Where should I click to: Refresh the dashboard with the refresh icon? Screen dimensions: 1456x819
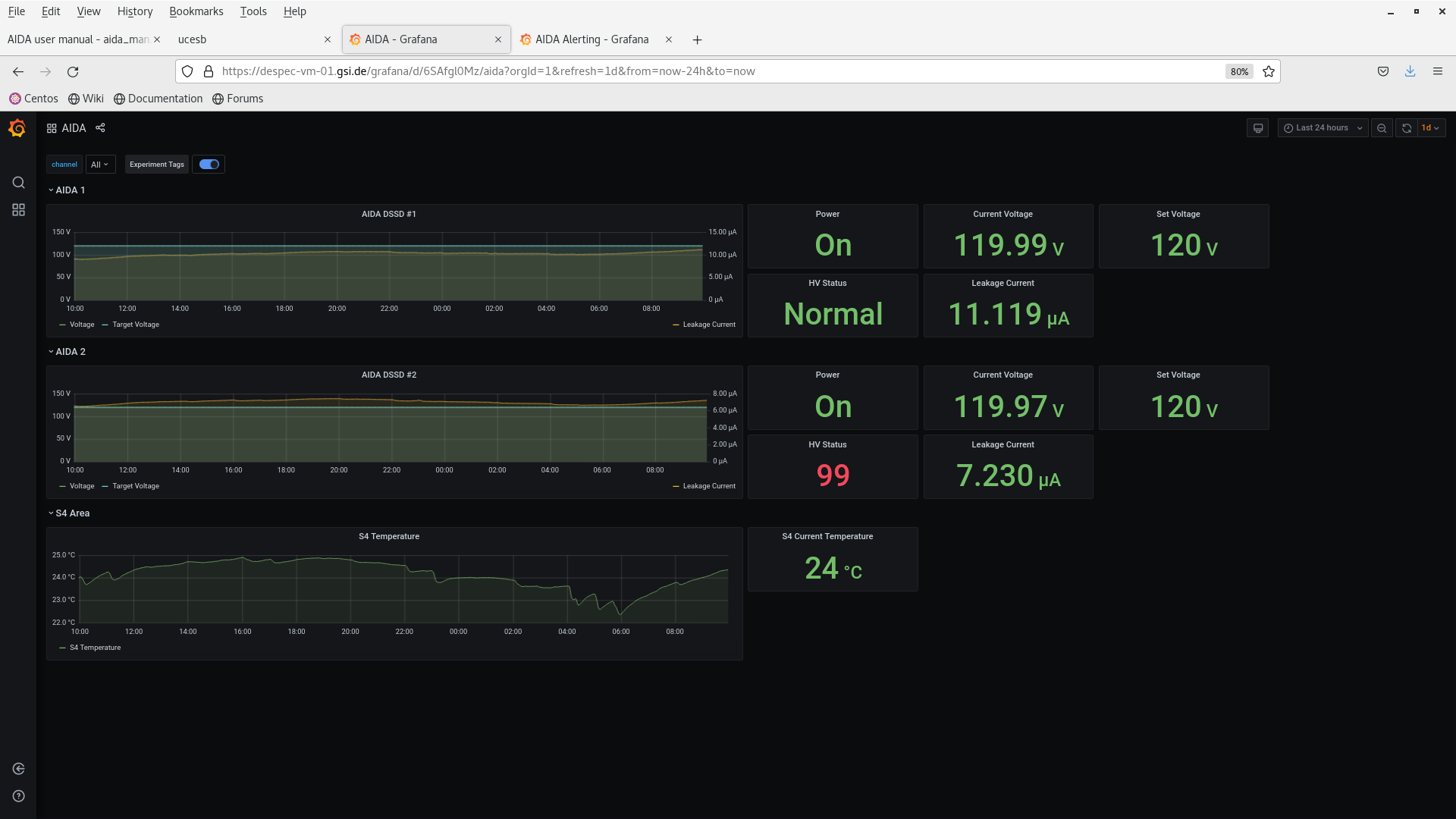pyautogui.click(x=1407, y=127)
